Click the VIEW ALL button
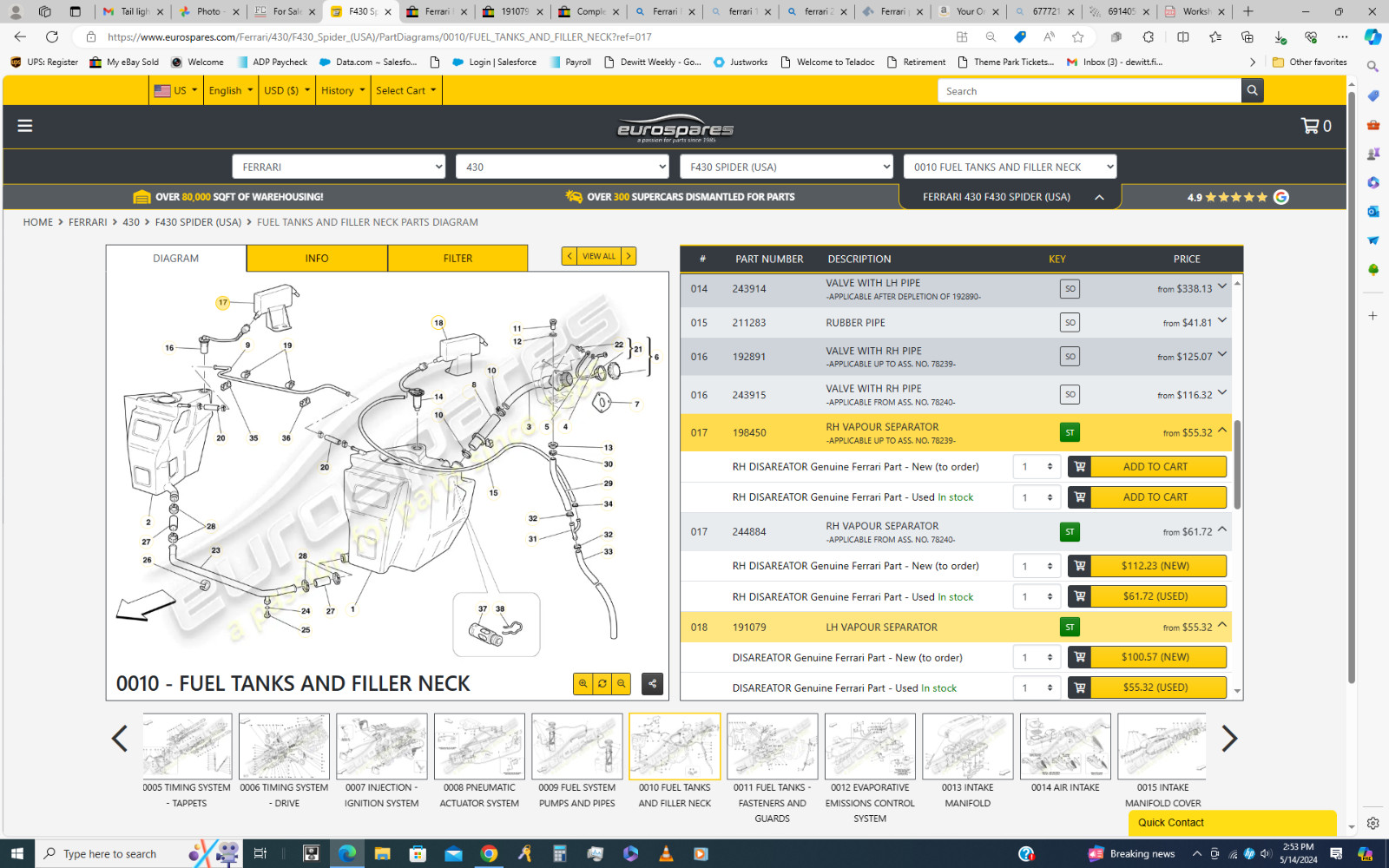The height and width of the screenshot is (868, 1389). point(599,256)
